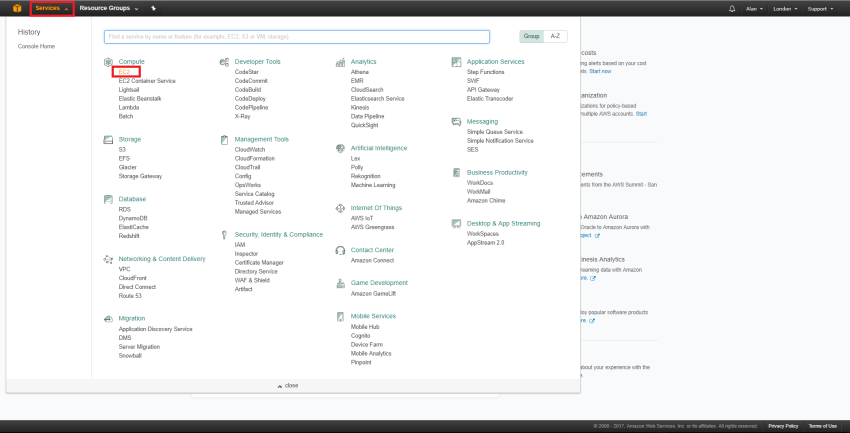Click the Mobile Services phone icon
Screen dimensions: 850x433
point(340,316)
